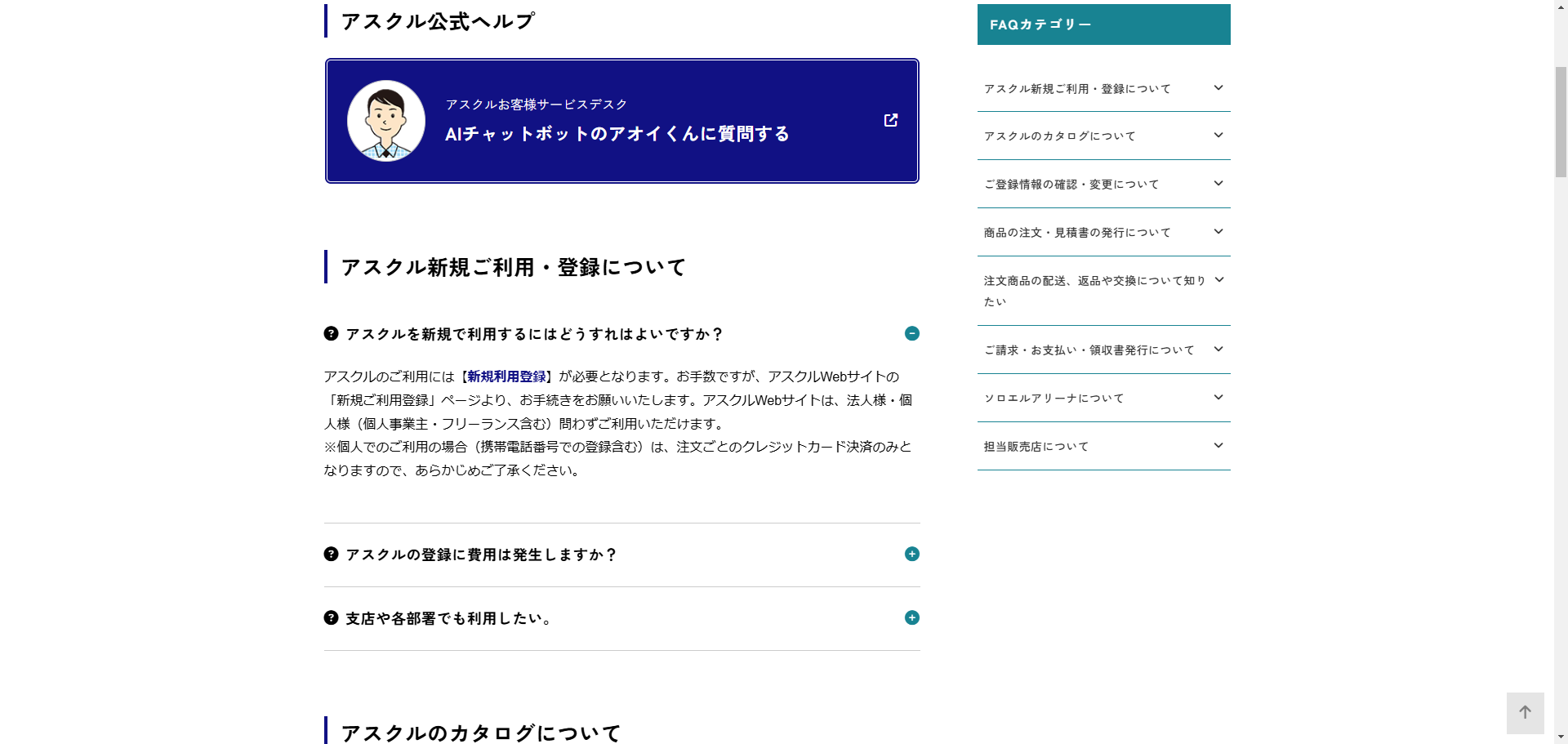The height and width of the screenshot is (744, 1568).
Task: Click the Aoi-kun chatbot avatar image
Action: pyautogui.click(x=386, y=121)
